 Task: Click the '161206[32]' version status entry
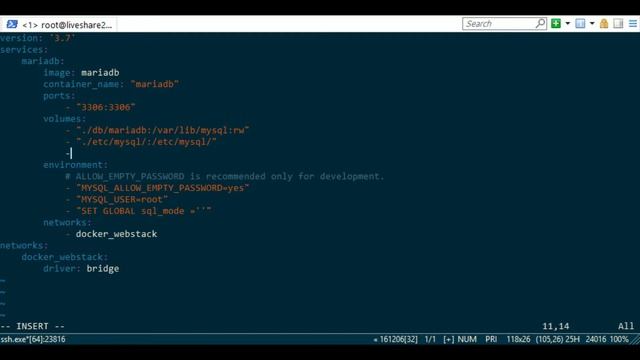[x=398, y=339]
